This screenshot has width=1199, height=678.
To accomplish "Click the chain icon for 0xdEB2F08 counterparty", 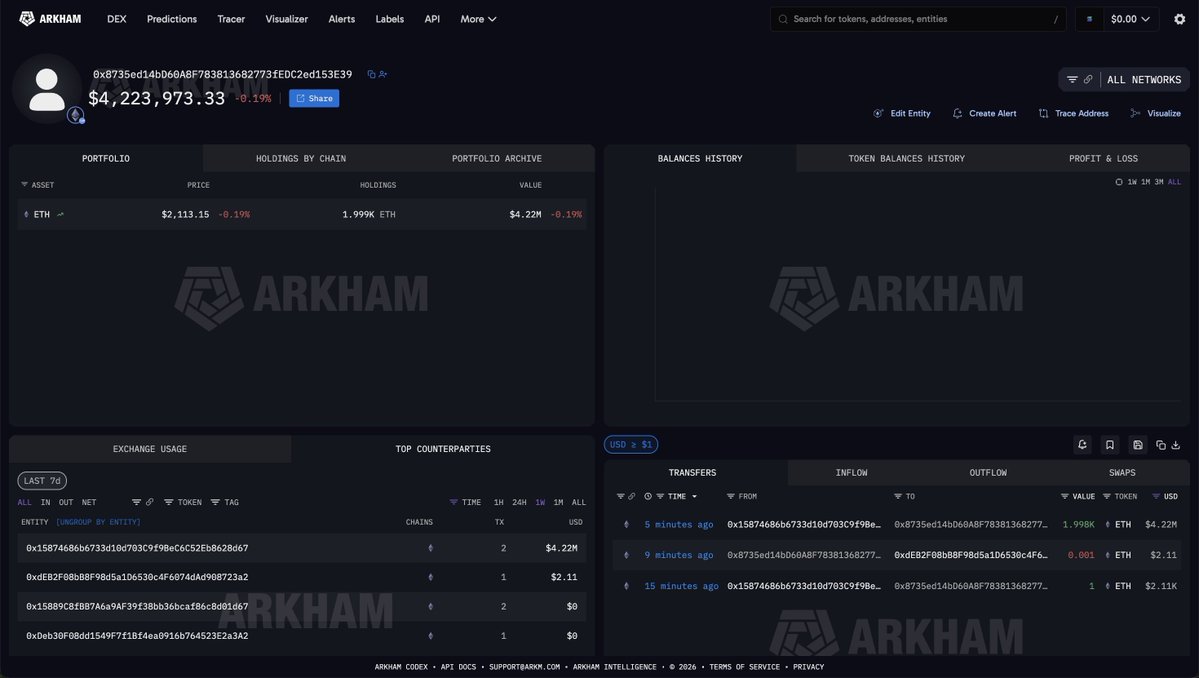I will tap(431, 577).
